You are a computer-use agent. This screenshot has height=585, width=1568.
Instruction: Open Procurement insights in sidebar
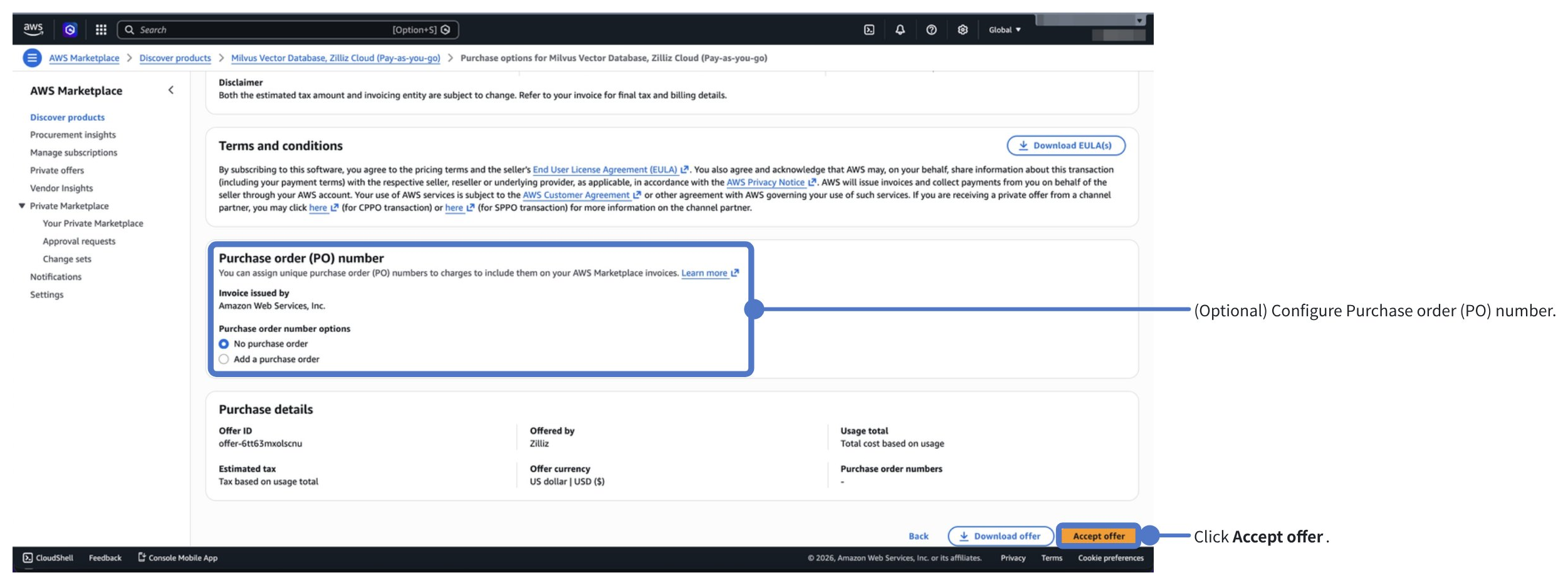[x=73, y=135]
